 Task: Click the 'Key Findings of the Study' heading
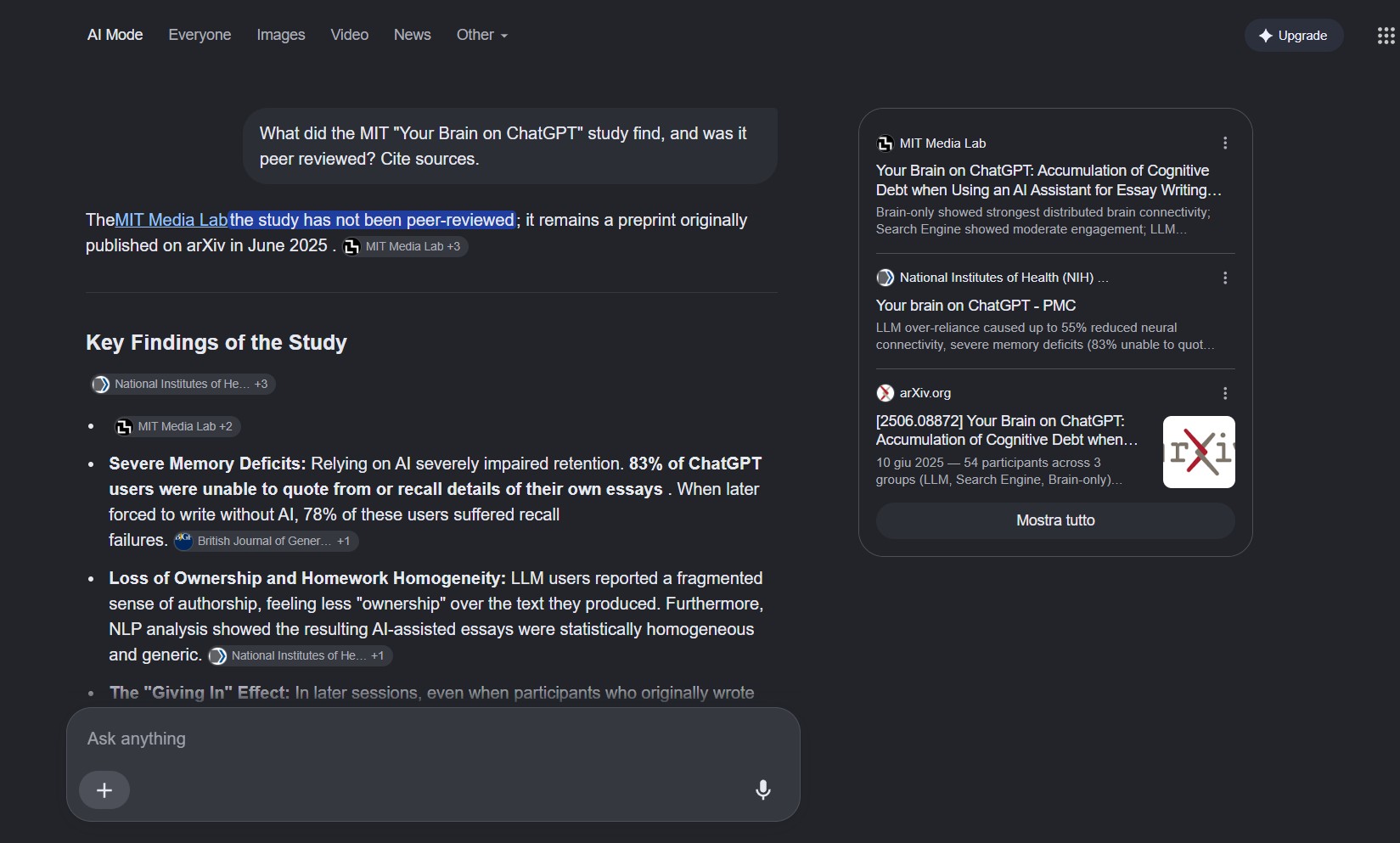pyautogui.click(x=216, y=342)
